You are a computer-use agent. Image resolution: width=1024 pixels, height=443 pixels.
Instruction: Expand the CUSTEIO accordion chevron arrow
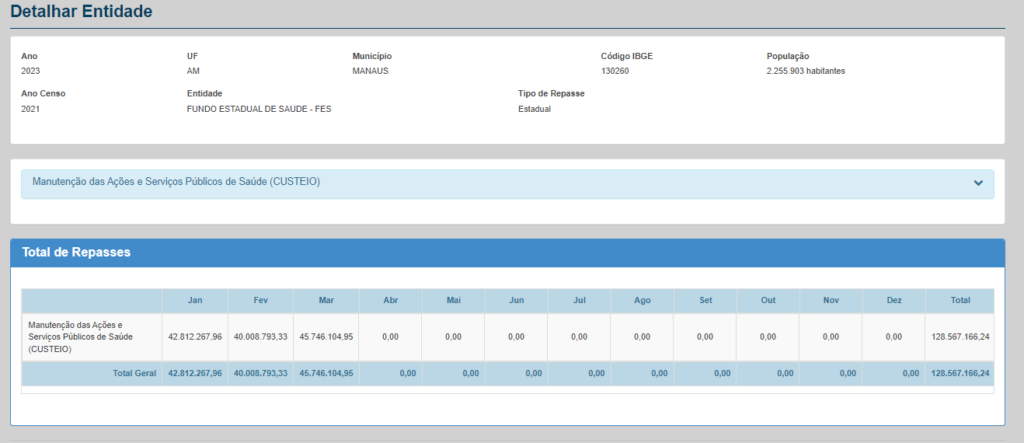point(977,183)
